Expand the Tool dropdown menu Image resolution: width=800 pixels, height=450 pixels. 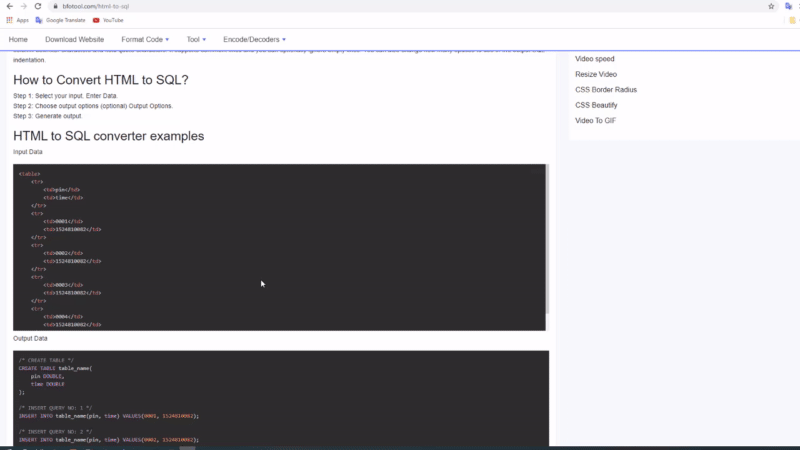pos(197,40)
